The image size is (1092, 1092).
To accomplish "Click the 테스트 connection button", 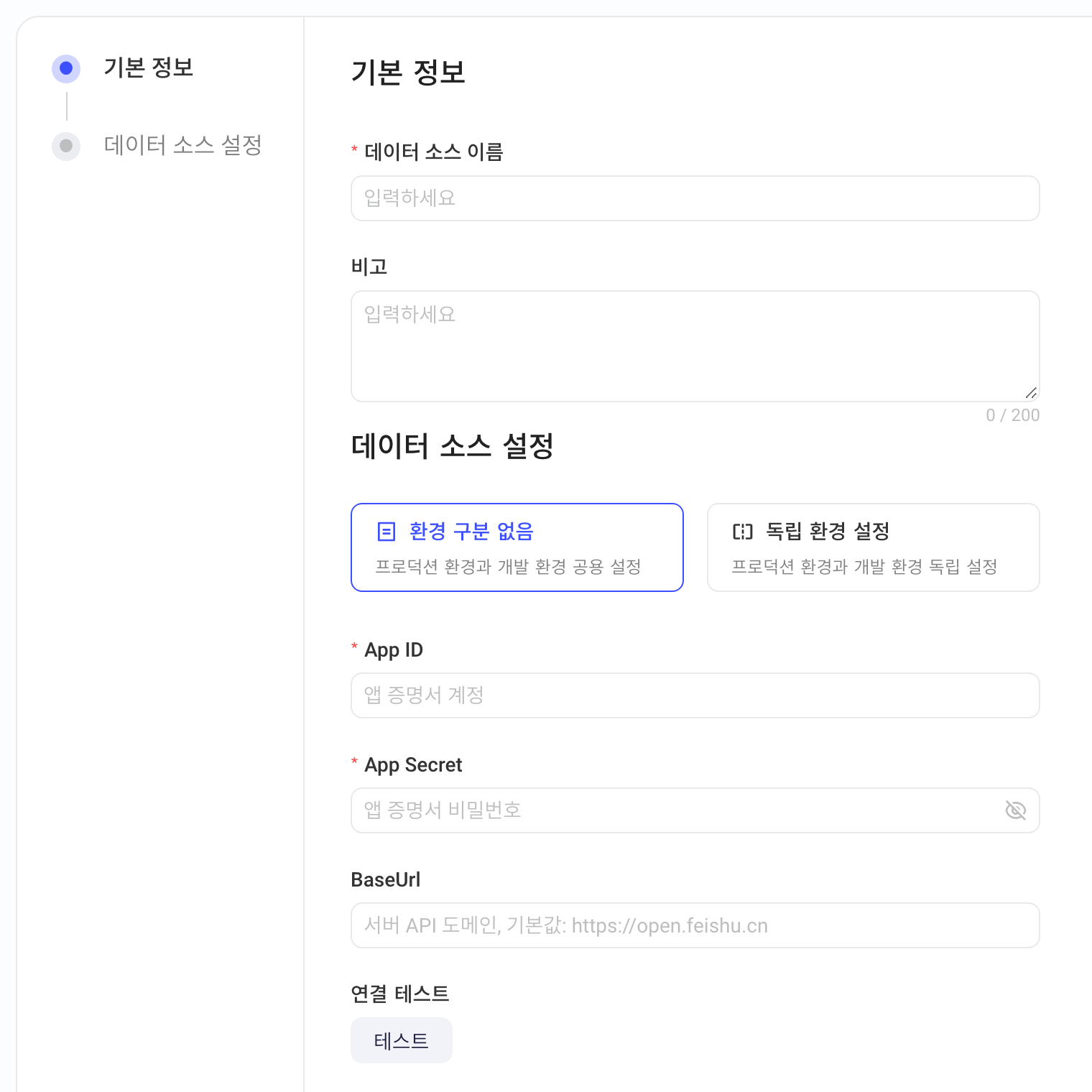I will [402, 1040].
